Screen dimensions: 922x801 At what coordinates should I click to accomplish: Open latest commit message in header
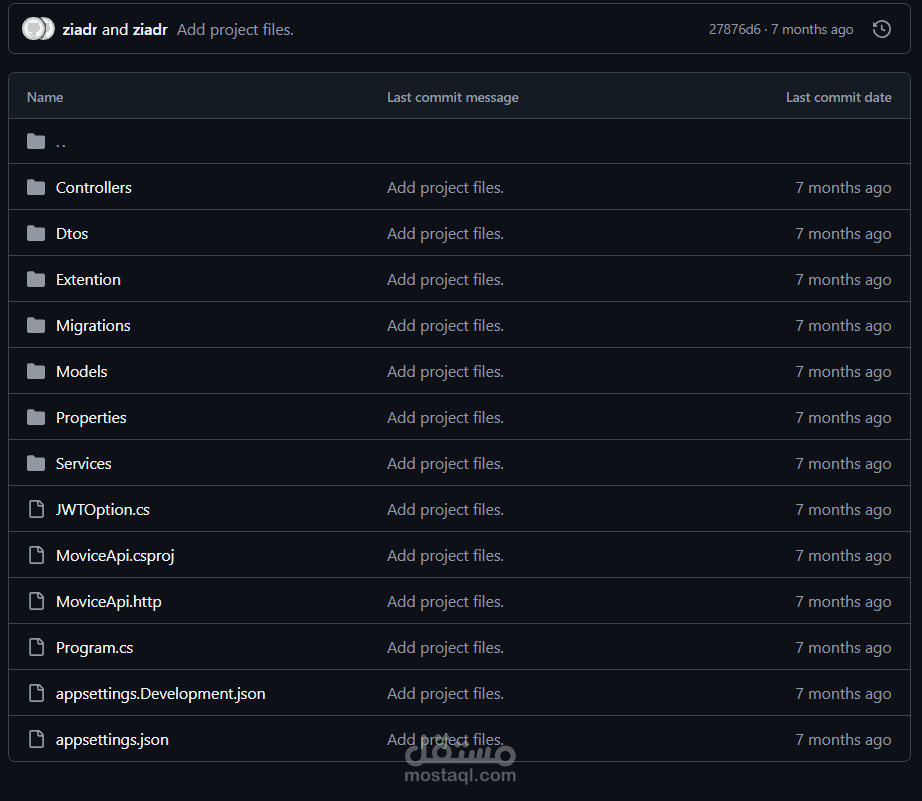pos(235,29)
